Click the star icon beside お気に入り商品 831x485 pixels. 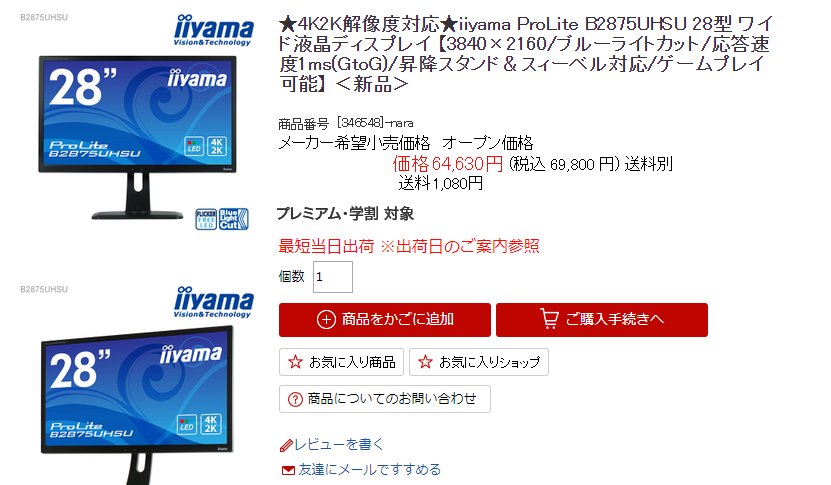pyautogui.click(x=295, y=362)
